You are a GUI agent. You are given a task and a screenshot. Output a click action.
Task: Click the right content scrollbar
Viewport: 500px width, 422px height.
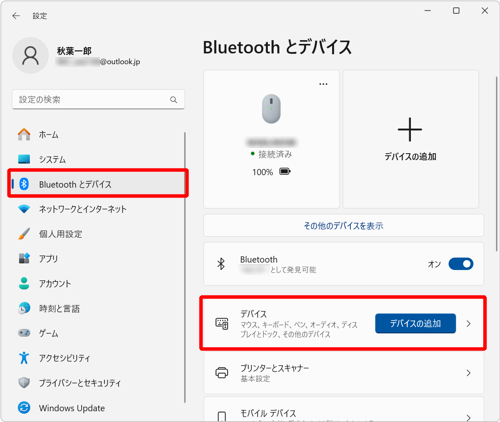497,164
